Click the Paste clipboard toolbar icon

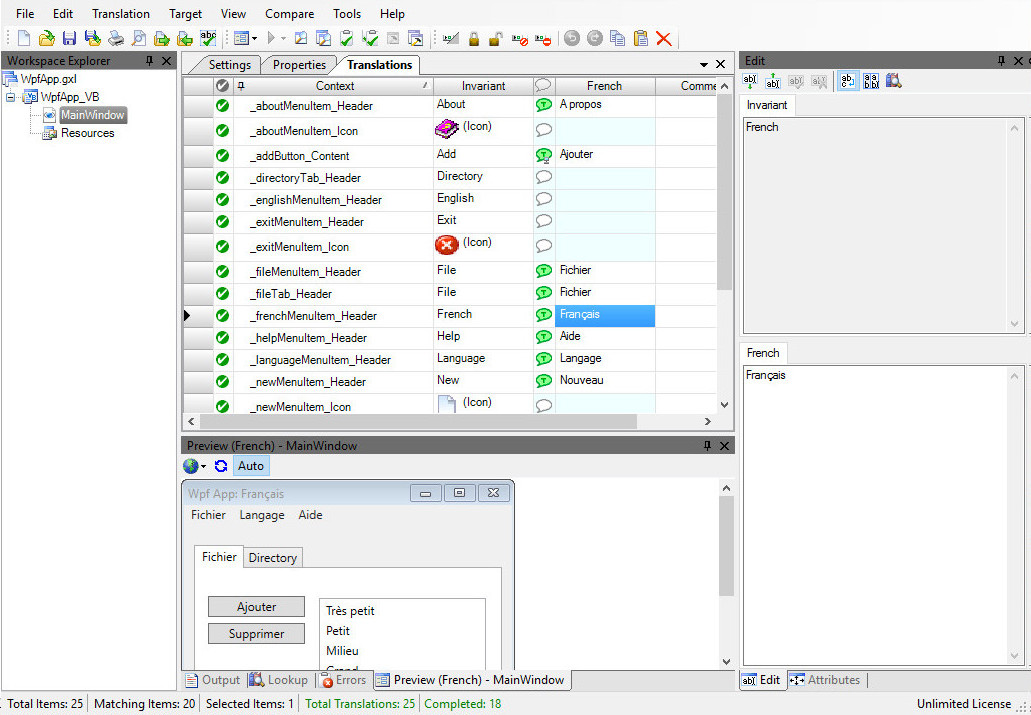point(641,39)
